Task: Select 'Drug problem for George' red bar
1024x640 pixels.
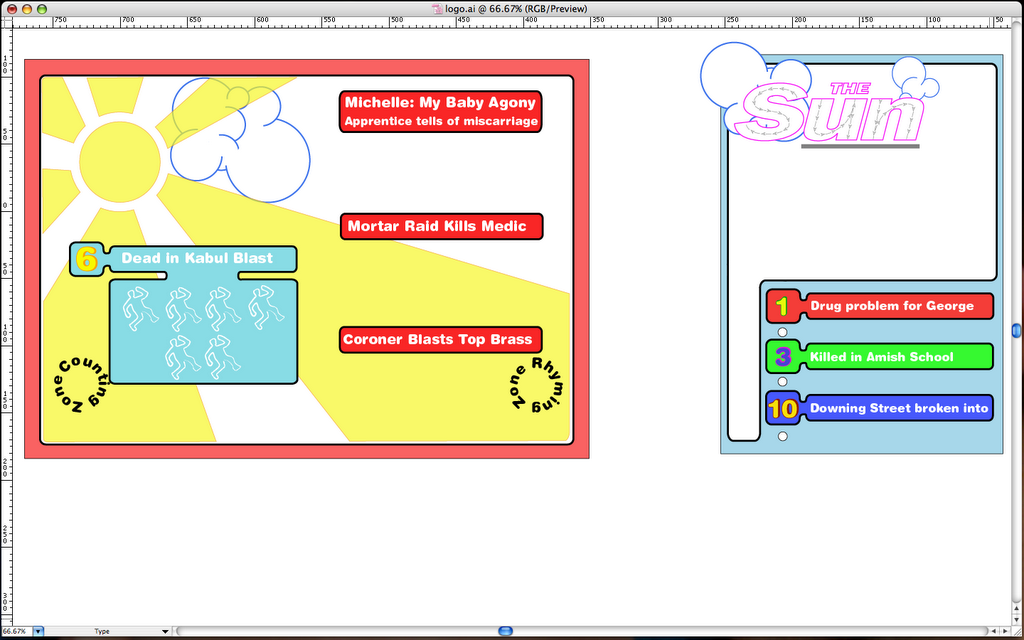Action: tap(899, 306)
